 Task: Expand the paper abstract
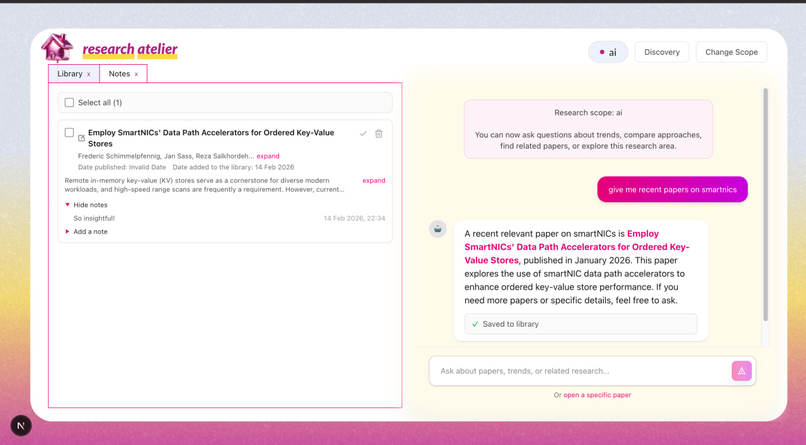click(x=374, y=180)
